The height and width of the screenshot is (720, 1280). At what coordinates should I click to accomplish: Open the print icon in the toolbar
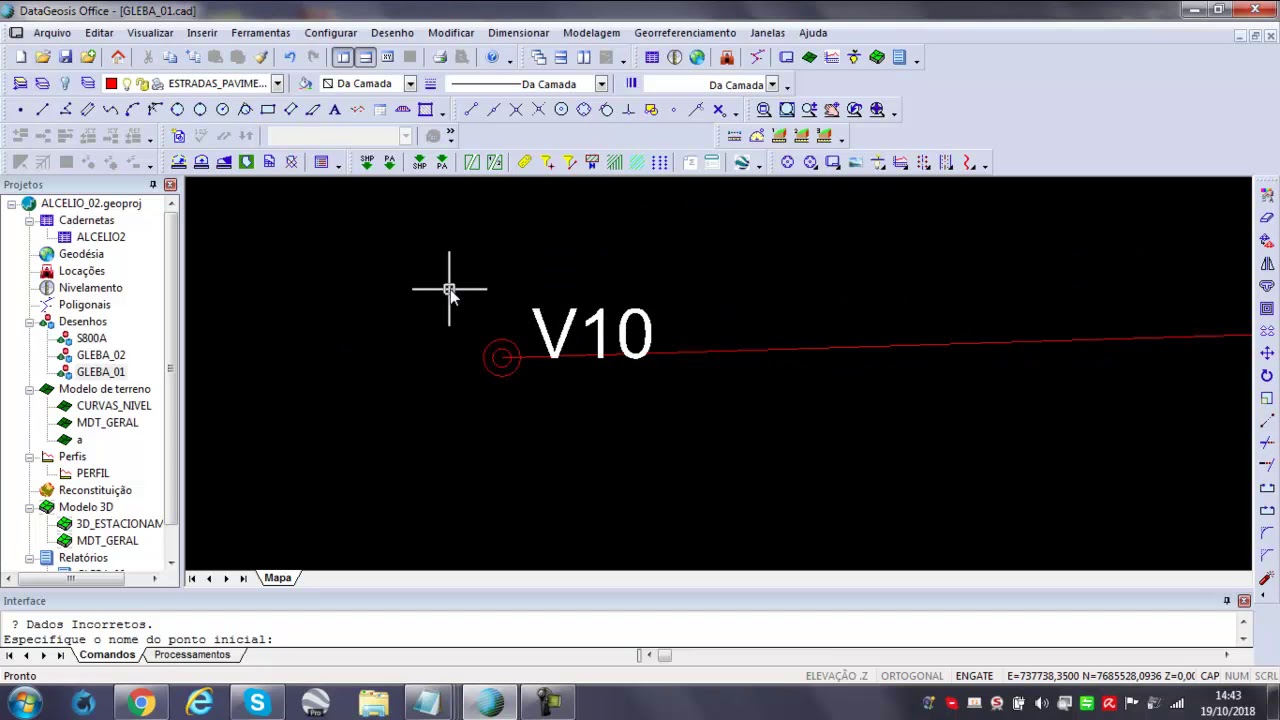tap(440, 57)
